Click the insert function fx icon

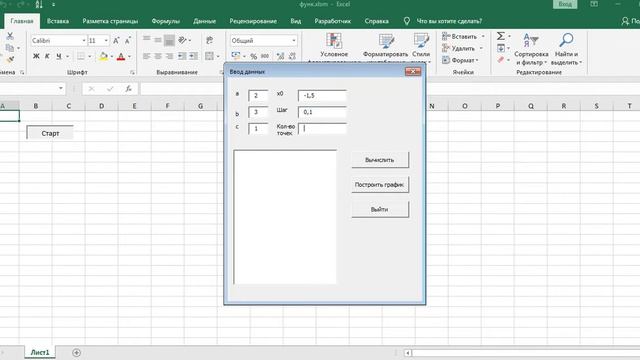(129, 89)
